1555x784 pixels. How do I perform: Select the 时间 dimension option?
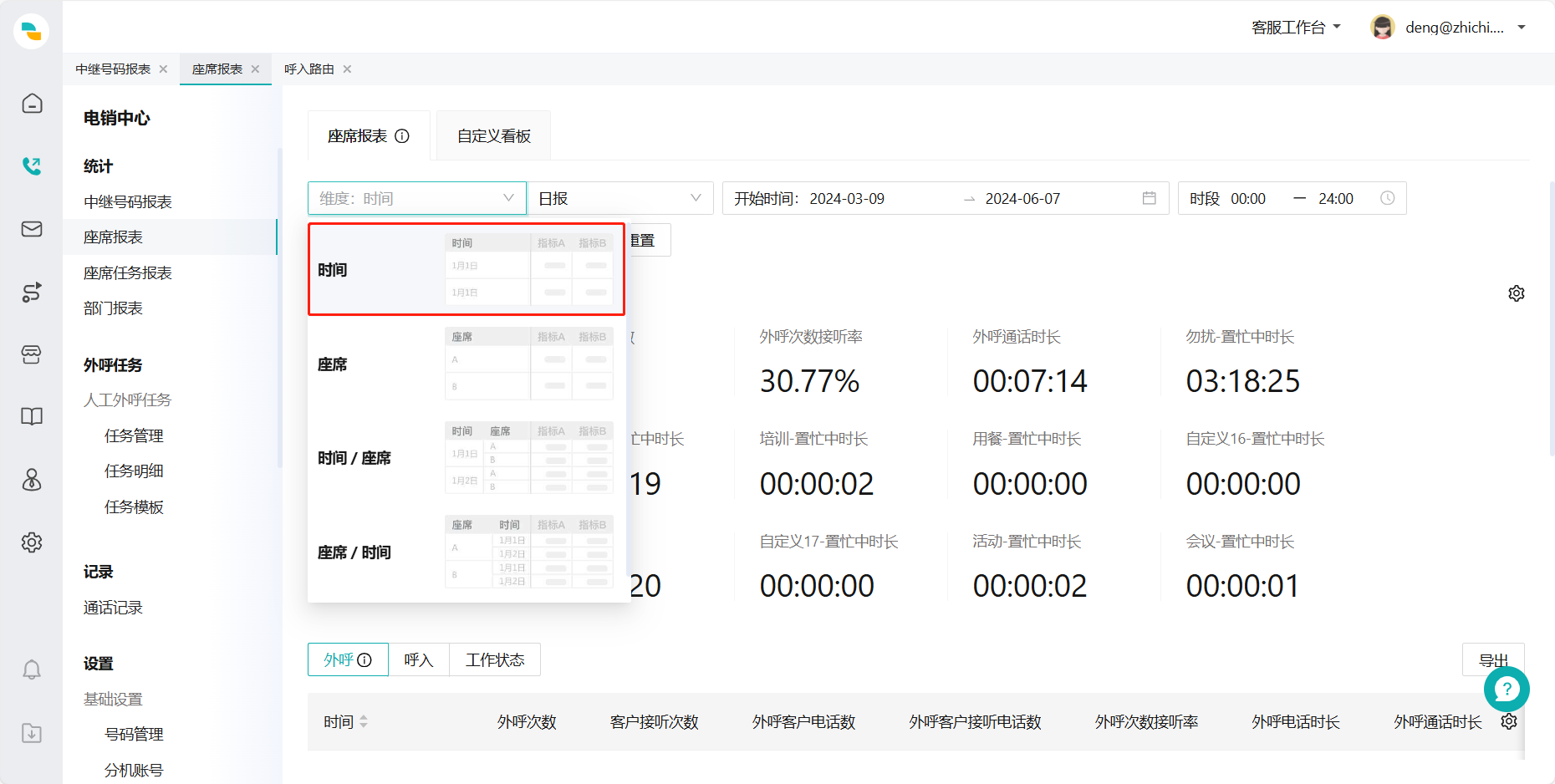coord(466,269)
